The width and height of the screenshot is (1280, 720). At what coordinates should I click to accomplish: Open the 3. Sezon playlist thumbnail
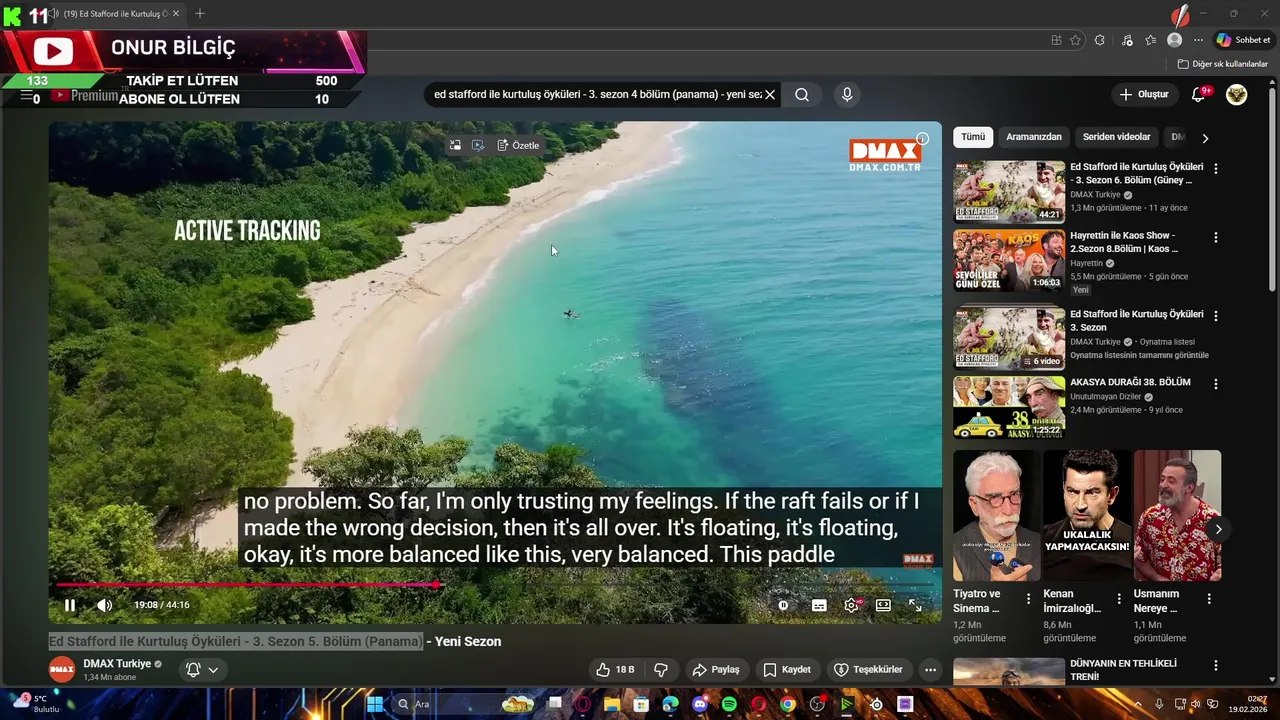point(1009,338)
